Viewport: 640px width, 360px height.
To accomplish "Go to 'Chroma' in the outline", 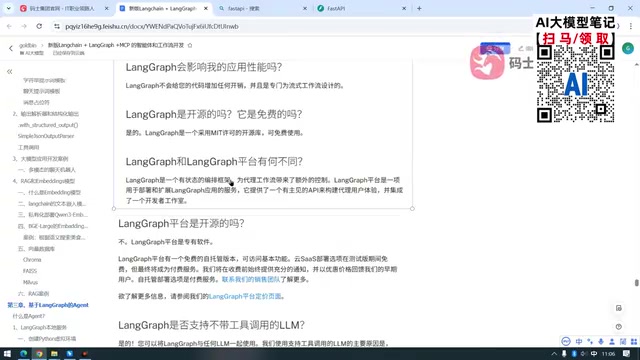I will coord(32,260).
